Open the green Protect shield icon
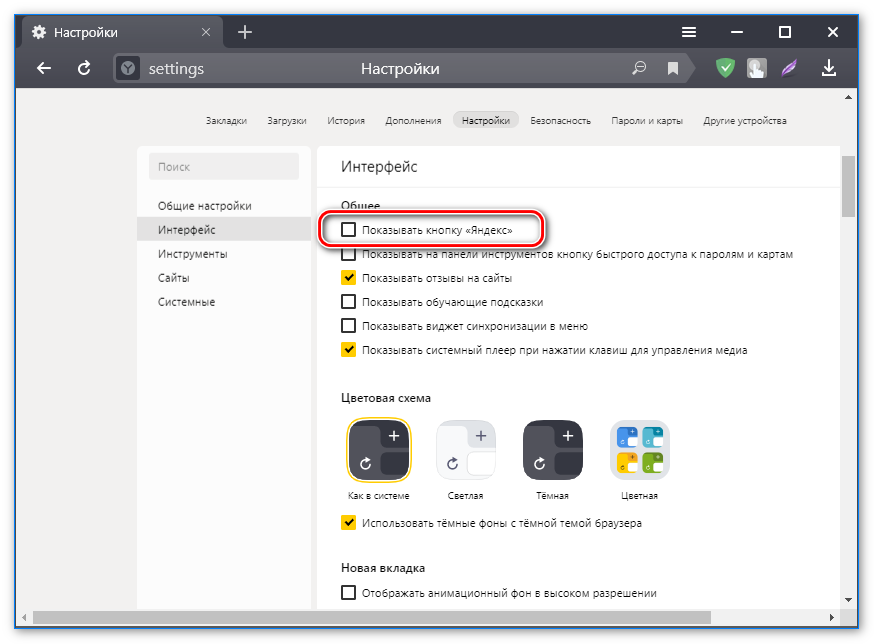874x644 pixels. [x=725, y=68]
